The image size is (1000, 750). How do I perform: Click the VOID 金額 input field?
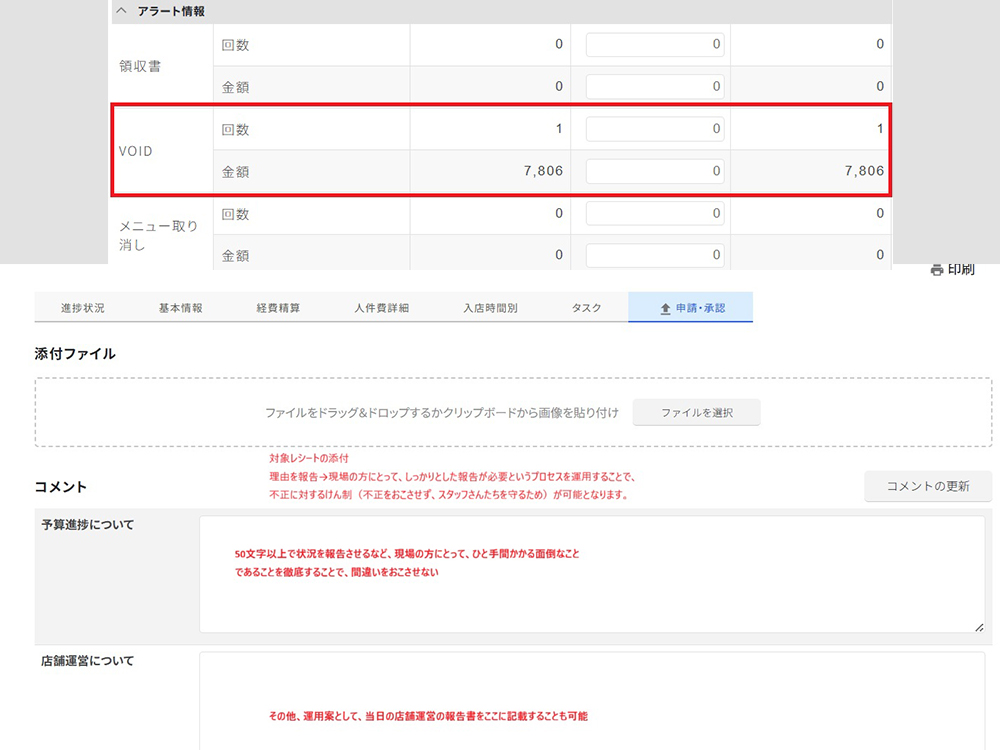coord(655,172)
